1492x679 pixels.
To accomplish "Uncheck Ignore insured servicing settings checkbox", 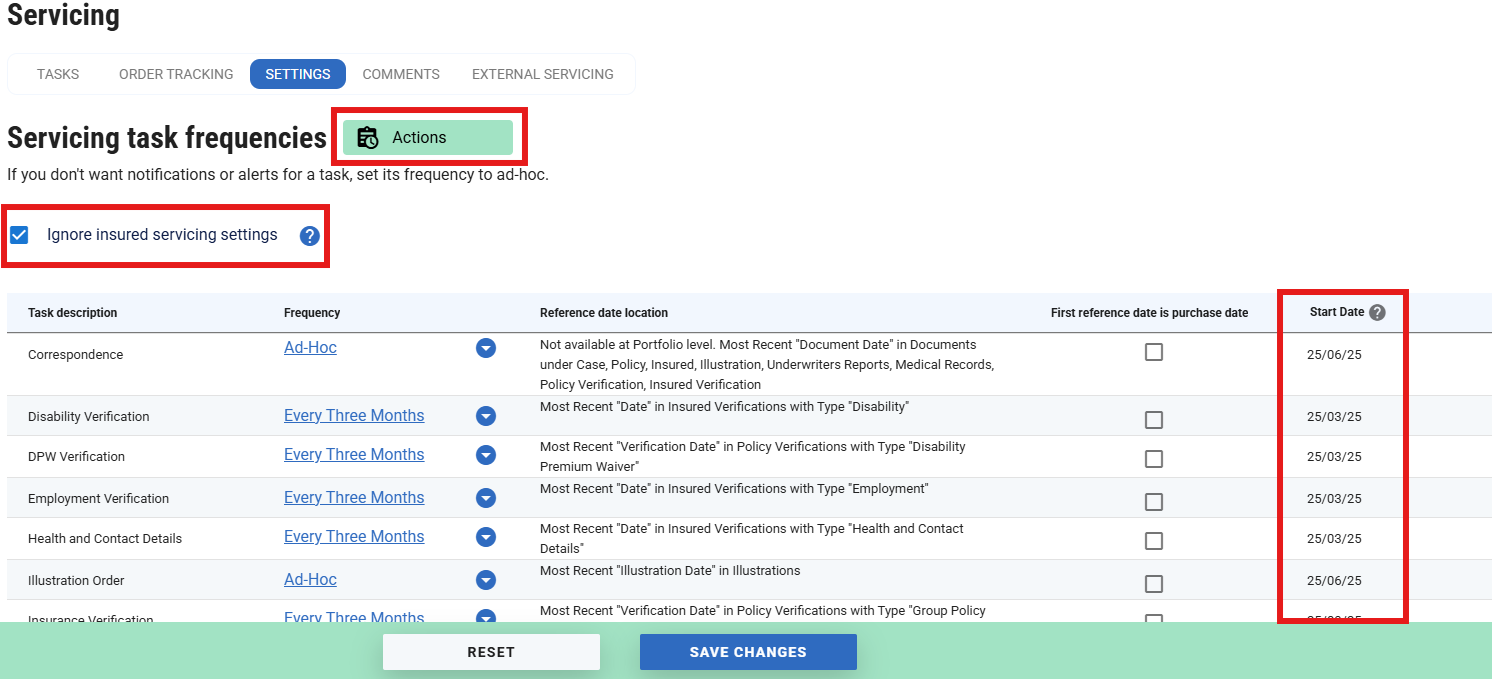I will pos(19,235).
